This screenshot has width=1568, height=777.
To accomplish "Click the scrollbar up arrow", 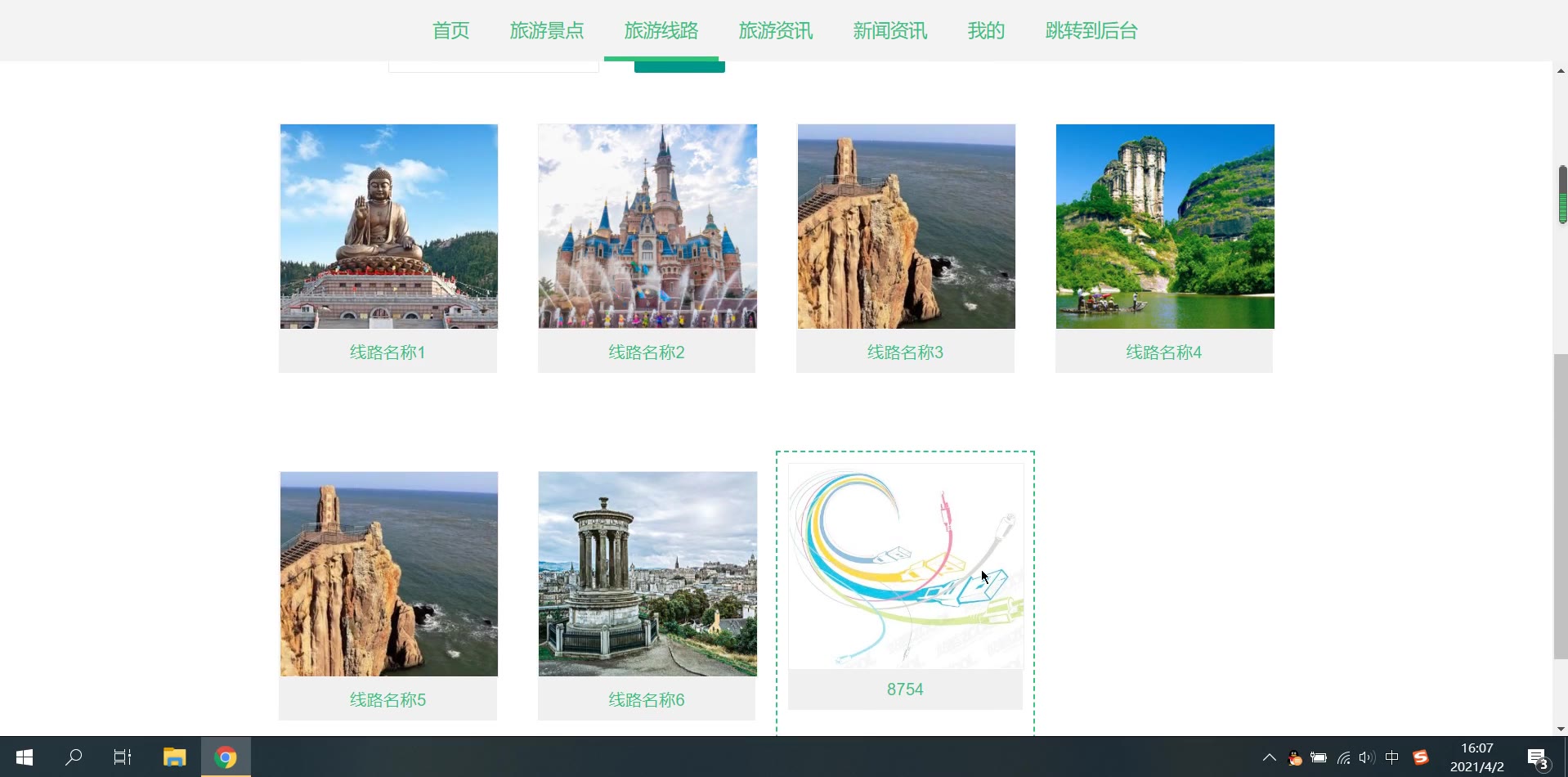I will click(1561, 71).
